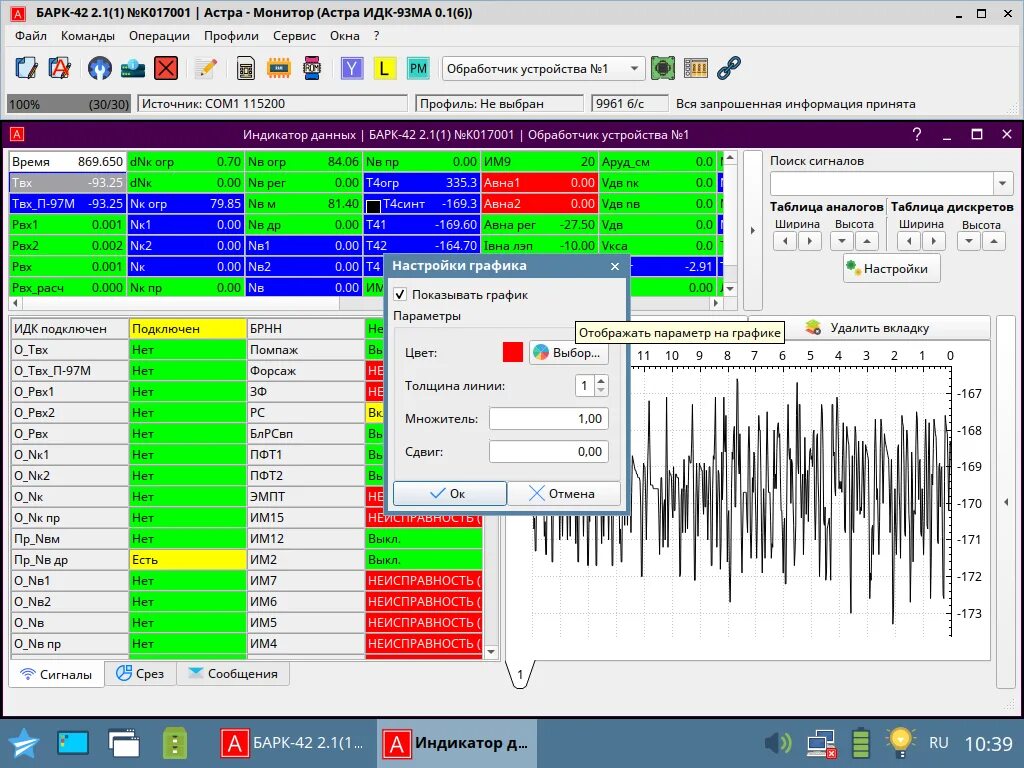1024x768 pixels.
Task: Click the RU keyboard layout indicator
Action: click(x=938, y=743)
